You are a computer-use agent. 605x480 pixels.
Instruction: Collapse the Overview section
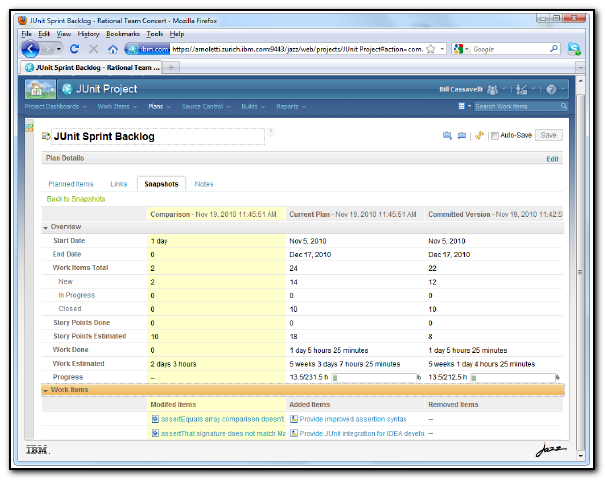pos(46,228)
